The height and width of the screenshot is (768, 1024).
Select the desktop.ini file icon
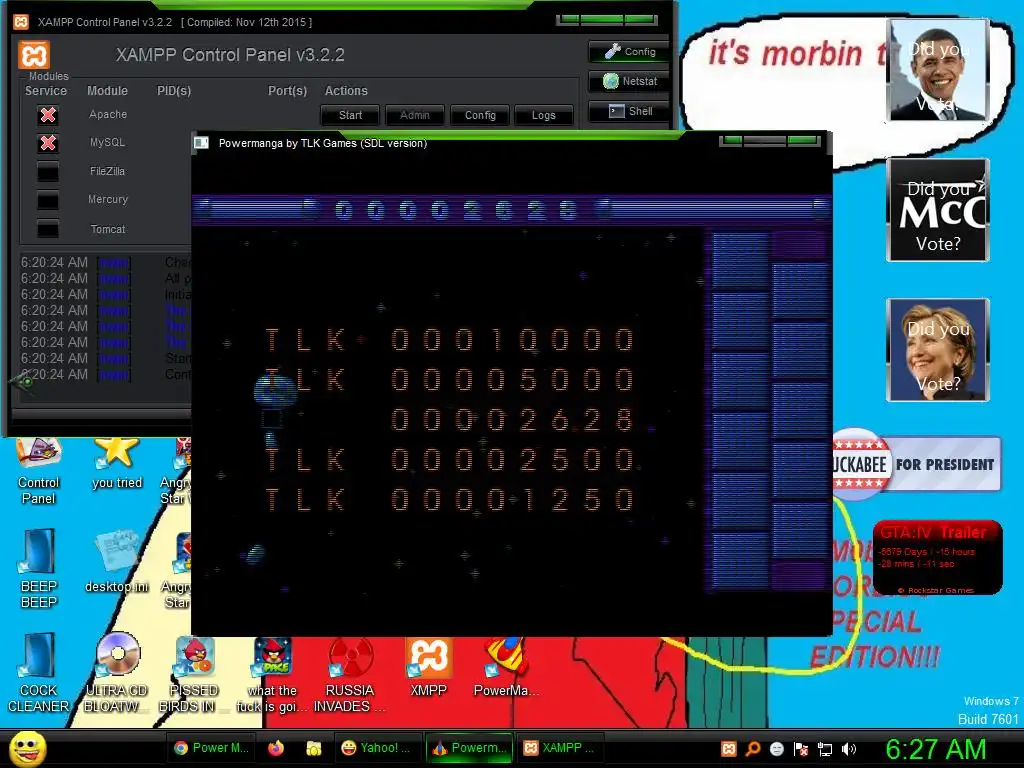tap(117, 562)
